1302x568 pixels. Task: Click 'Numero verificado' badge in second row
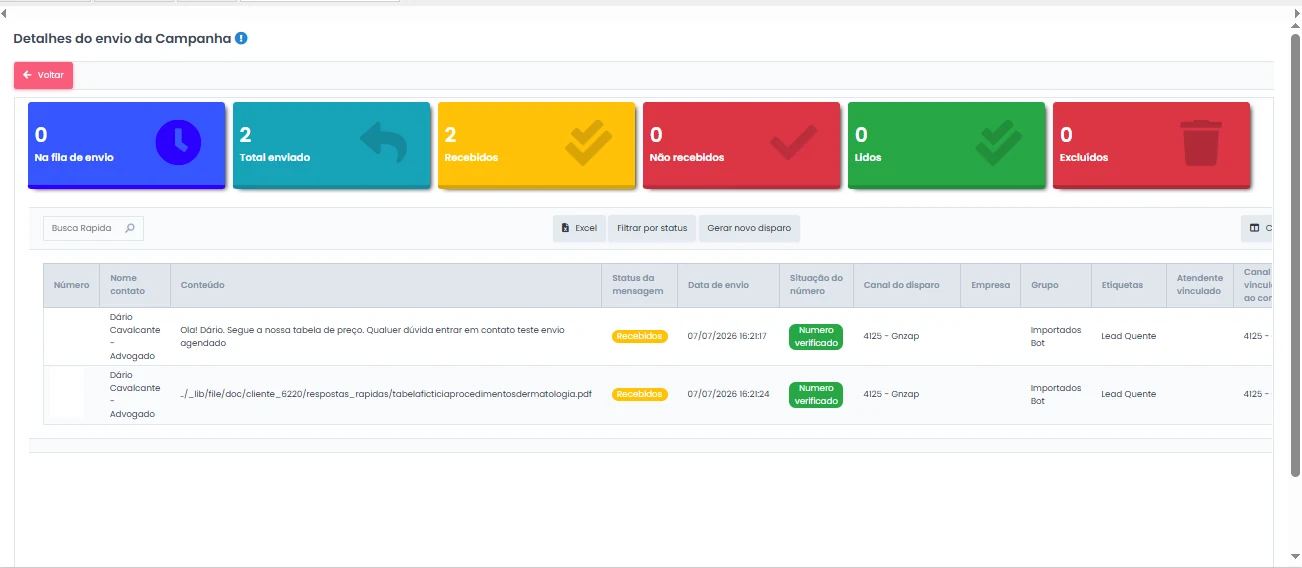(x=816, y=394)
